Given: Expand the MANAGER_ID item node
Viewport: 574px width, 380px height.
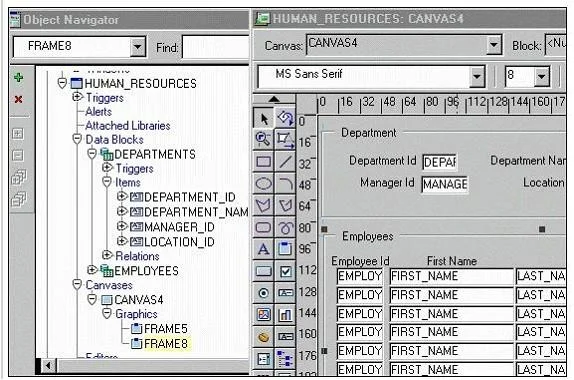Looking at the screenshot, I should pos(122,227).
